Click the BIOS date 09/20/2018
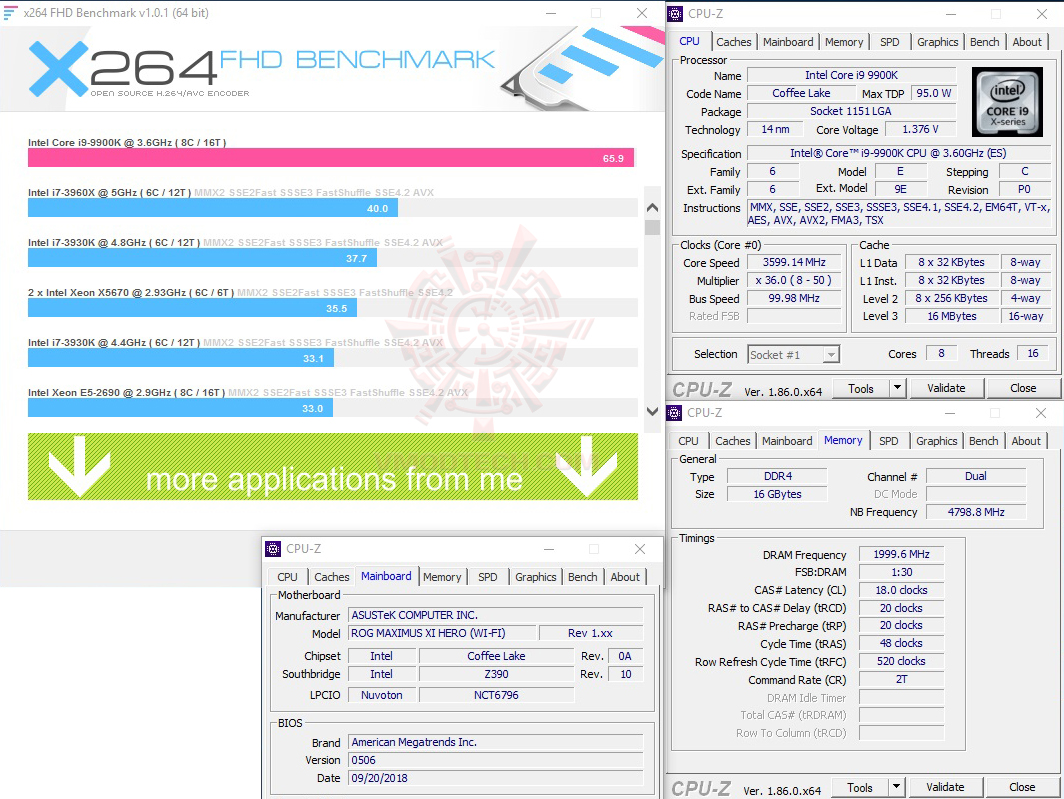 tap(495, 778)
